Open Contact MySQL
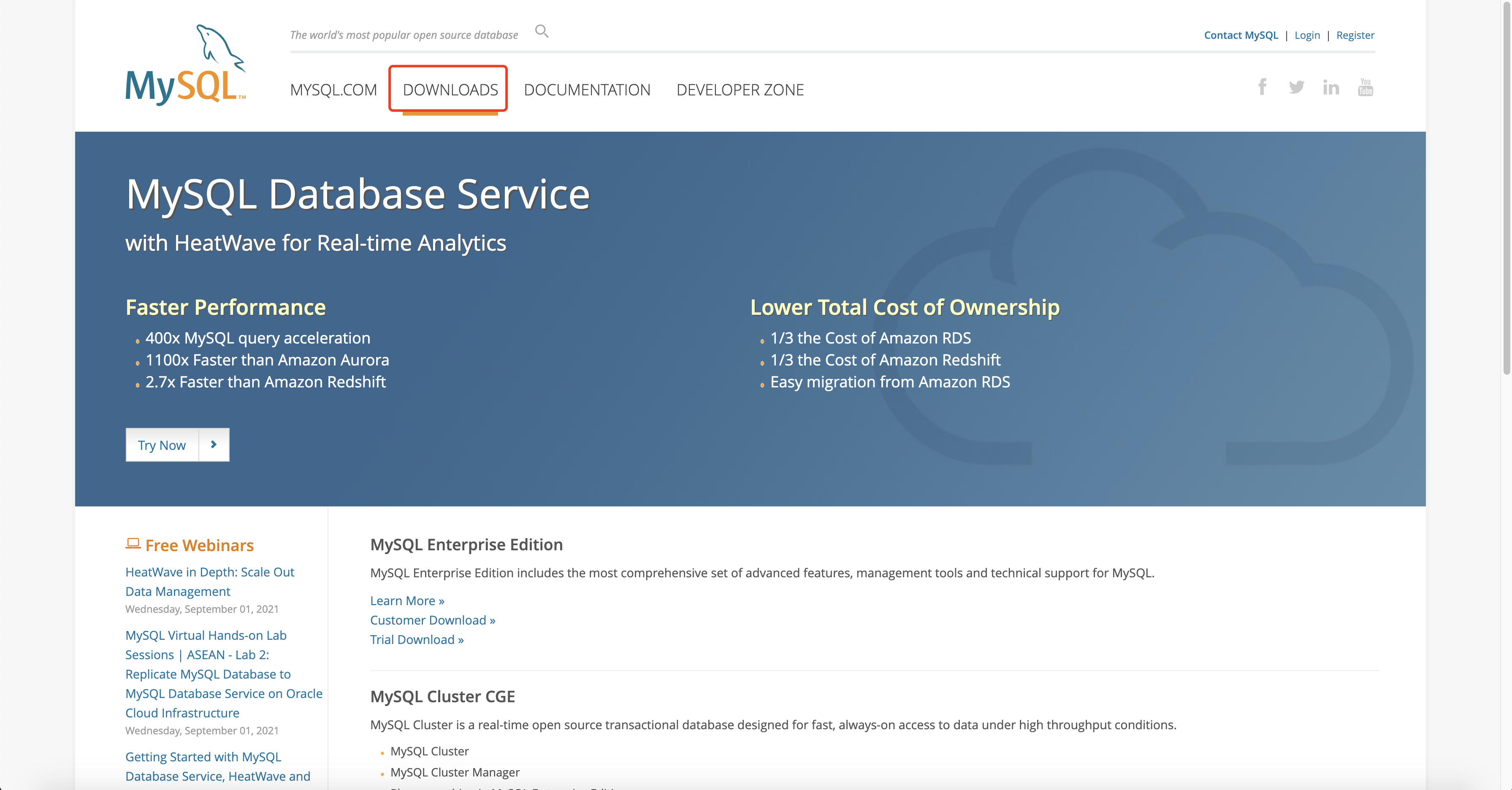Screen dimensions: 1512x790 (x=1241, y=35)
